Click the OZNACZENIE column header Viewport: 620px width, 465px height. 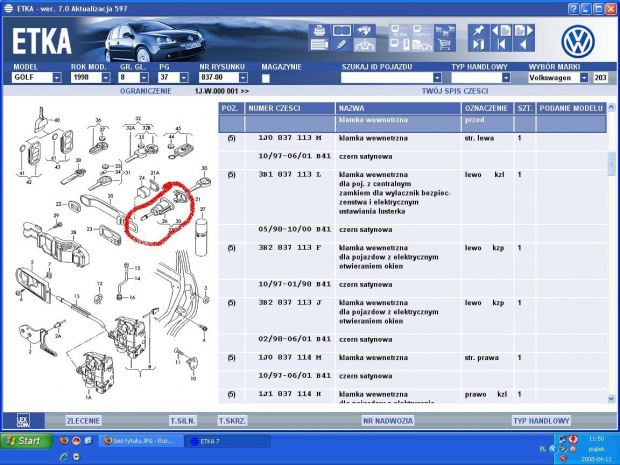(487, 108)
